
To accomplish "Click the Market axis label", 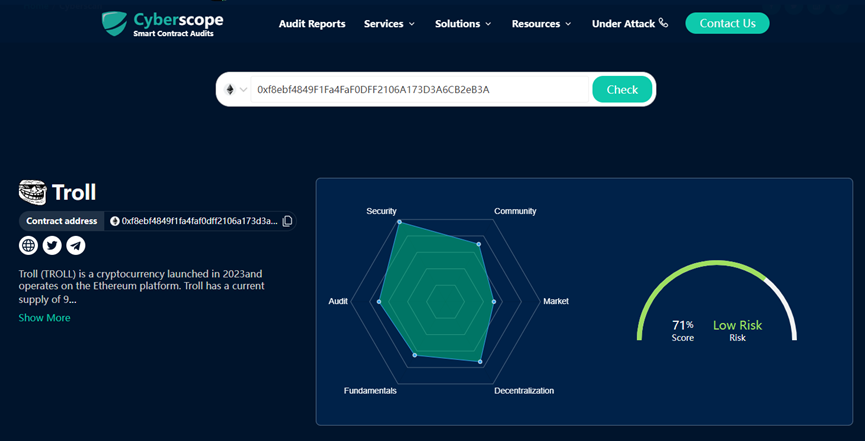I will pos(556,301).
